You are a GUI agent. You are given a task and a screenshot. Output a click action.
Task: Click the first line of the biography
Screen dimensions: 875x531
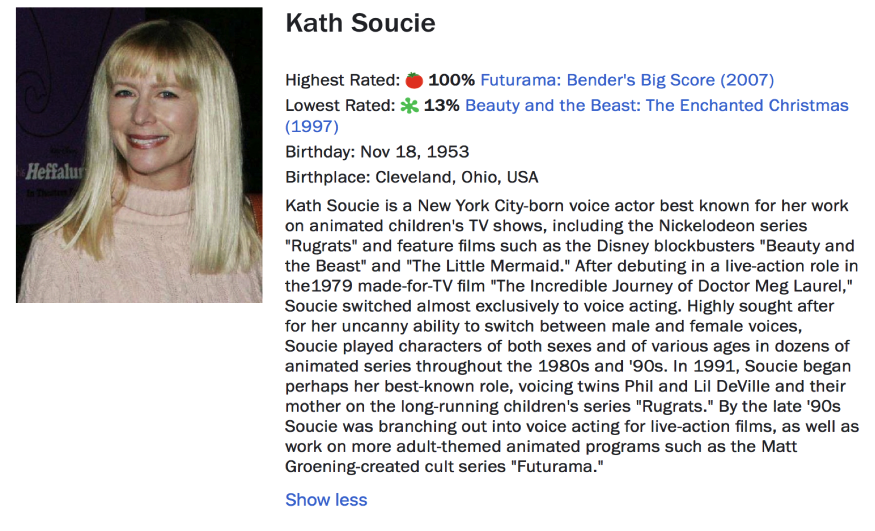tap(566, 206)
